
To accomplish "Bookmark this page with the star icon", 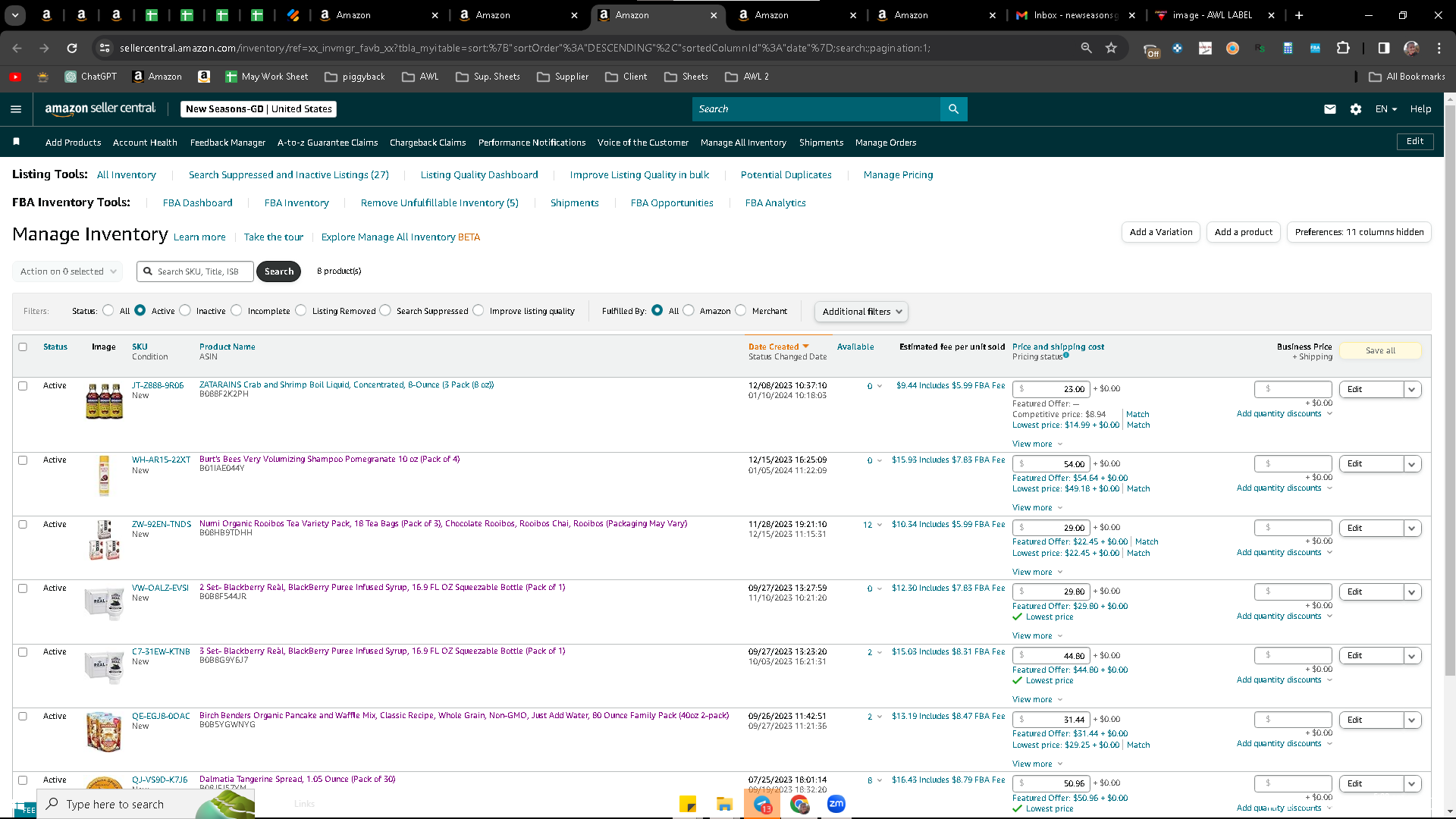I will click(1112, 48).
